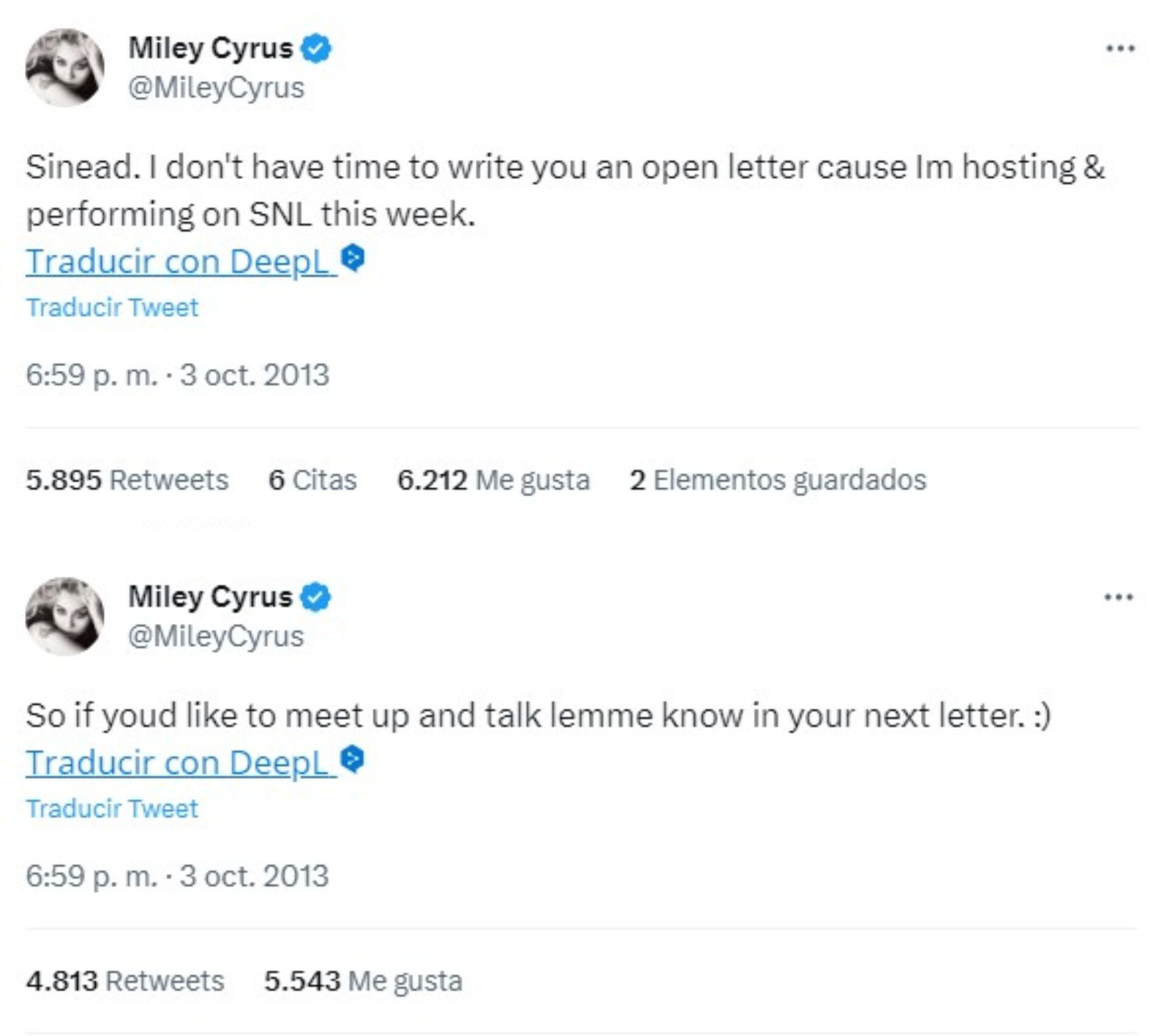Click the first tweet's profile avatar

pos(65,68)
